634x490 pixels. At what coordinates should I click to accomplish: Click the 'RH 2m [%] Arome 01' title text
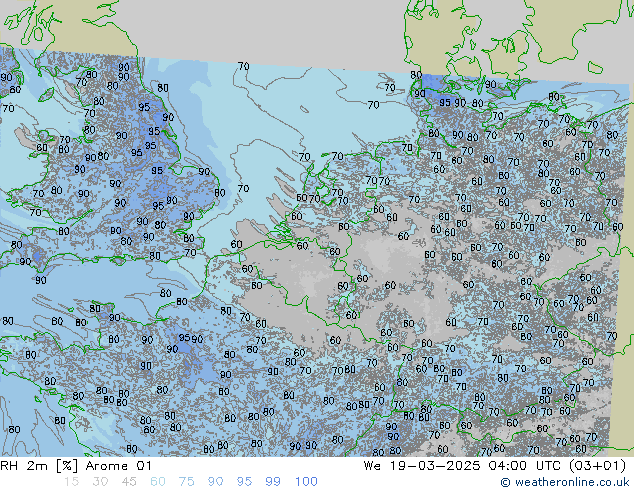click(76, 466)
